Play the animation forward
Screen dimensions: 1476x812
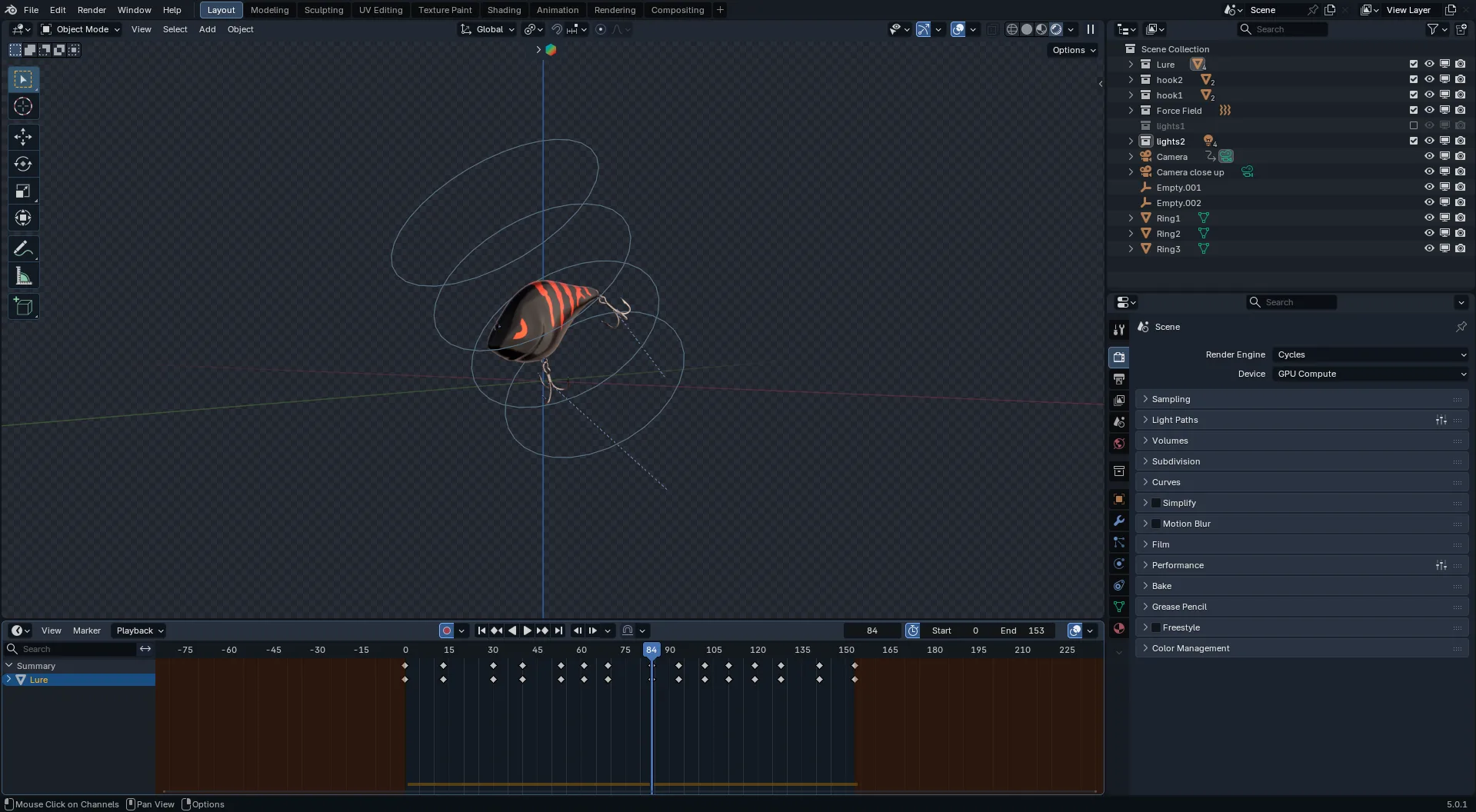(x=528, y=631)
